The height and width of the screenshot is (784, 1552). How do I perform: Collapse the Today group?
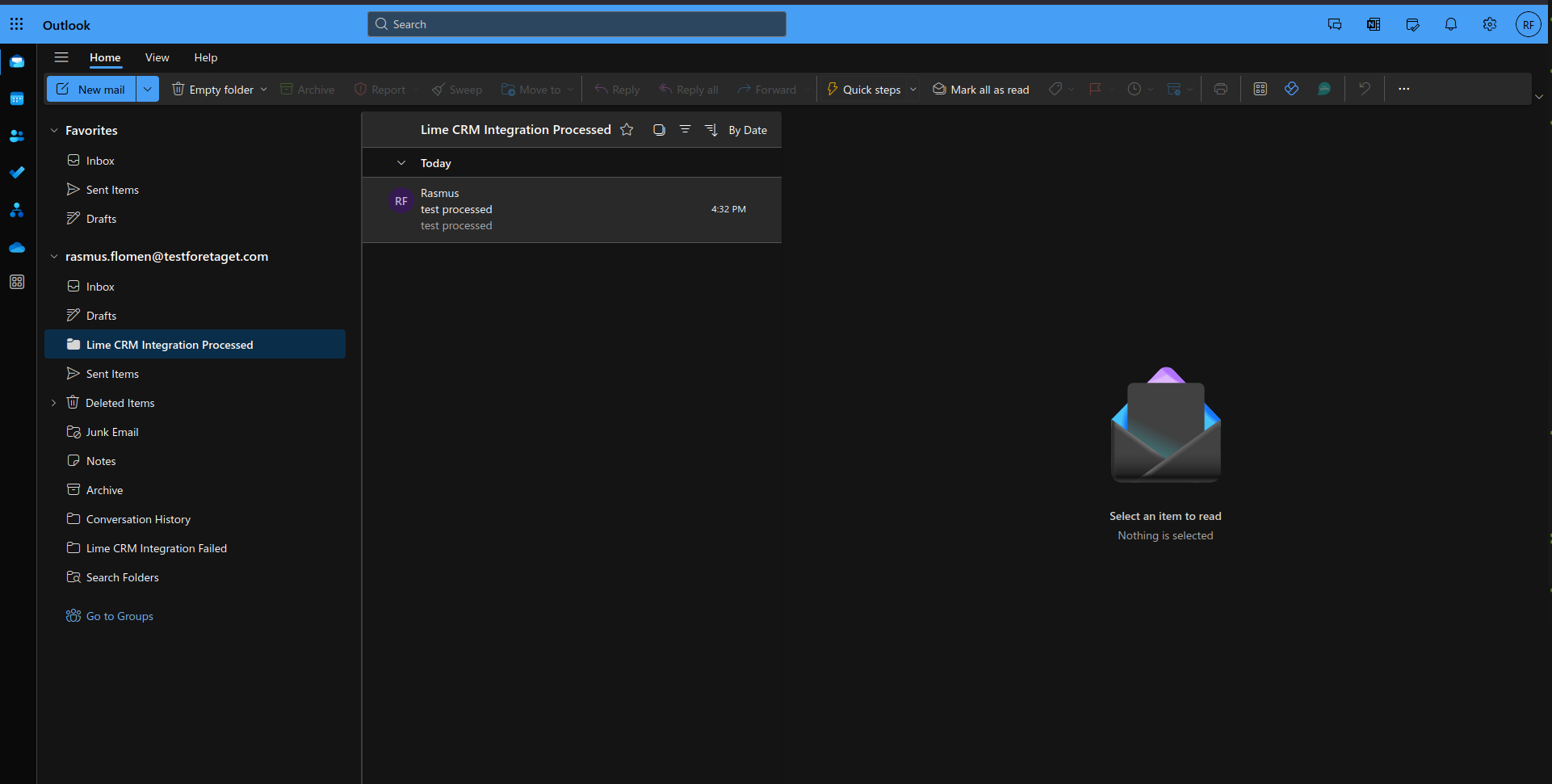(x=401, y=163)
